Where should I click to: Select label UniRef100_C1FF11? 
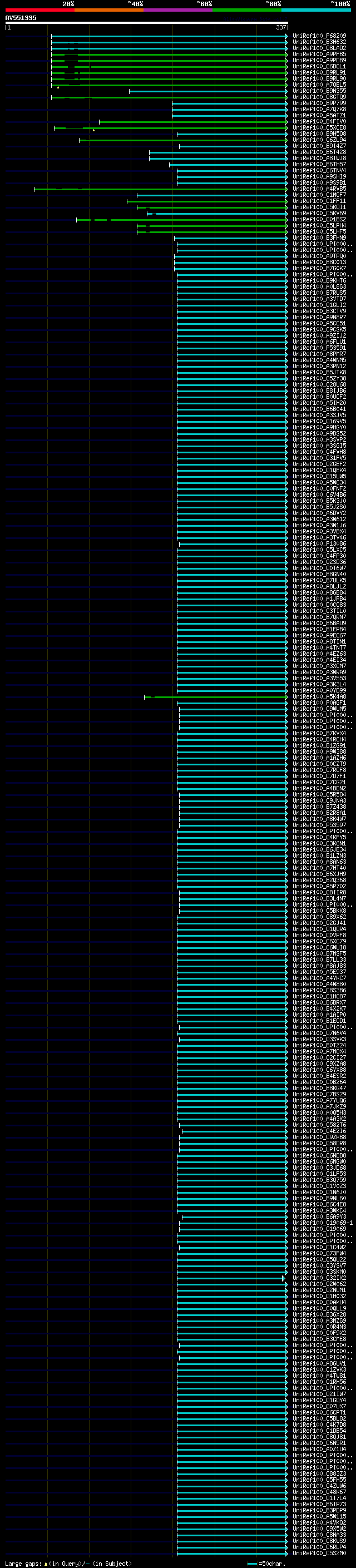point(319,201)
